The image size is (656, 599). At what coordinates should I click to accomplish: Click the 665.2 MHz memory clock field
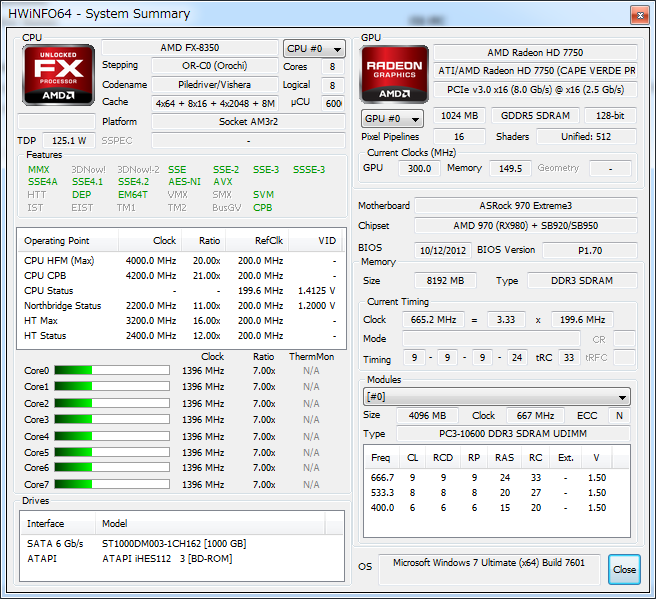(433, 320)
